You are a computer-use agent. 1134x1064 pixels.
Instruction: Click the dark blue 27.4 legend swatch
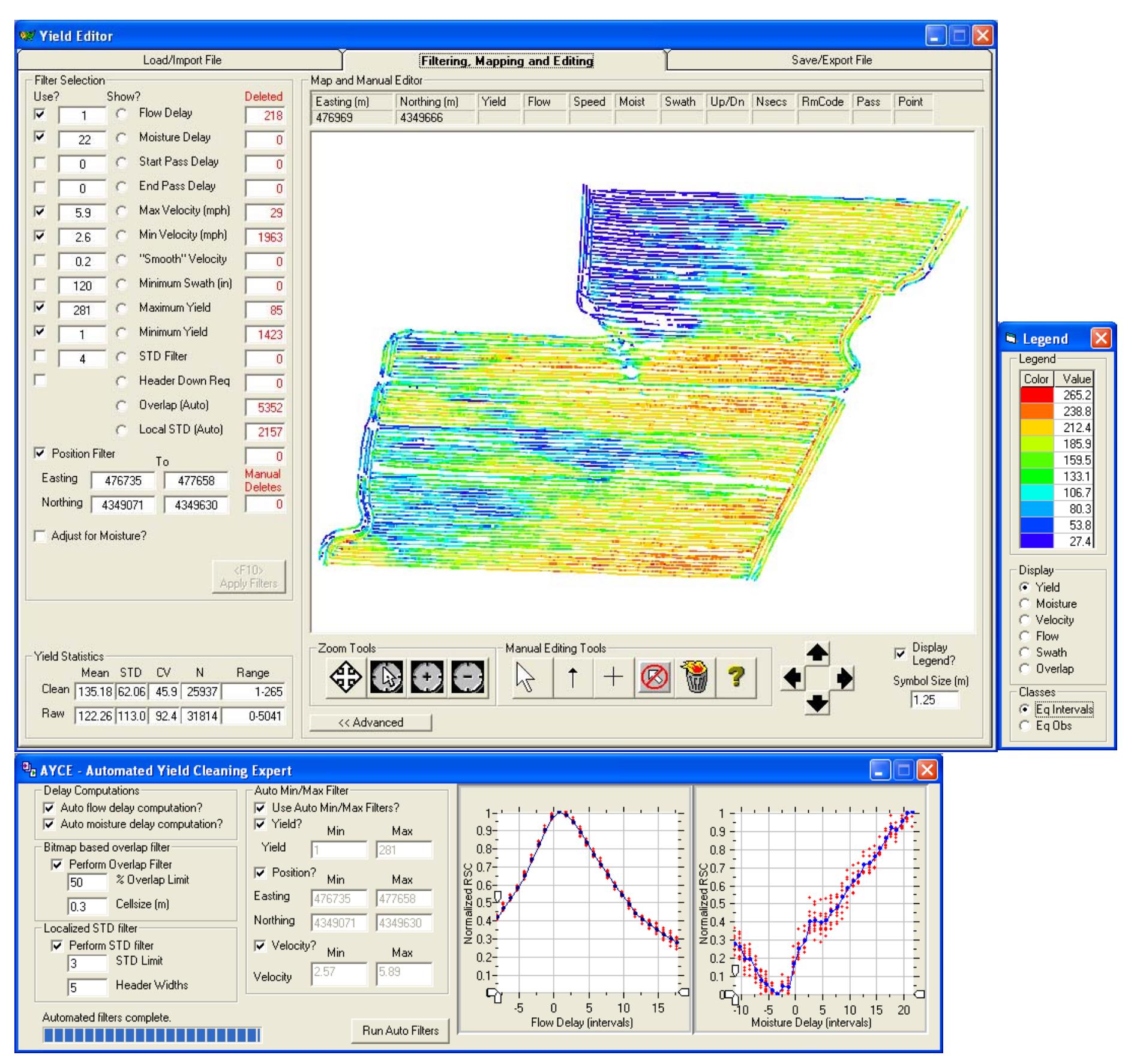(x=1037, y=541)
